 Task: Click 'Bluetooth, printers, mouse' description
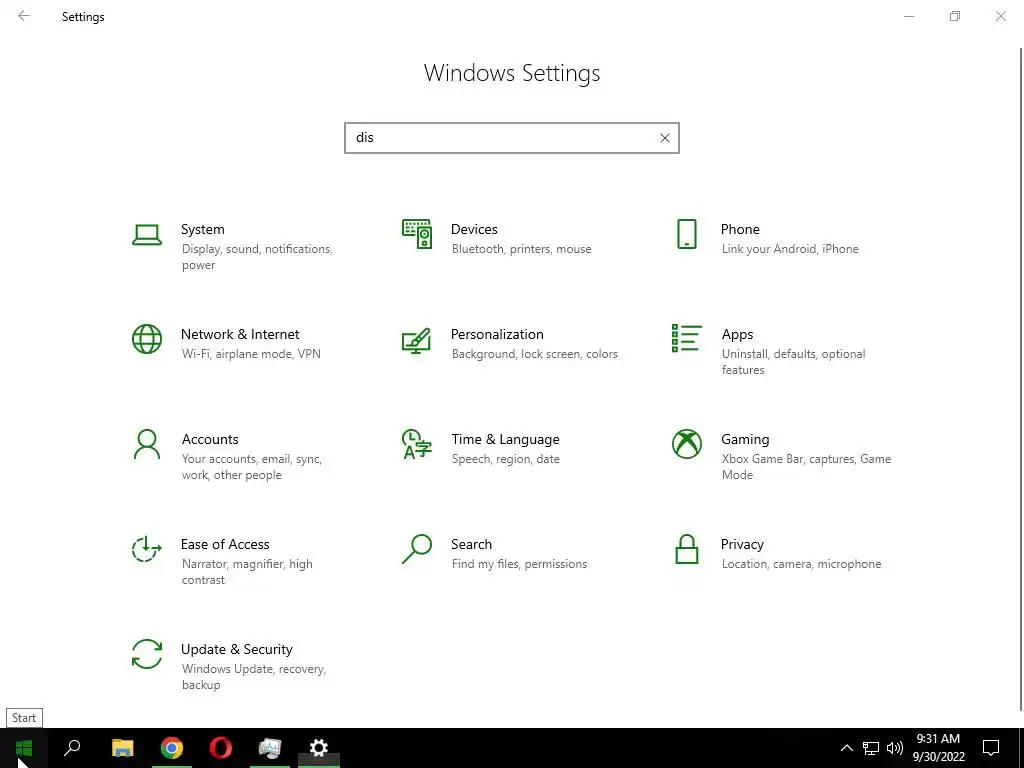521,249
